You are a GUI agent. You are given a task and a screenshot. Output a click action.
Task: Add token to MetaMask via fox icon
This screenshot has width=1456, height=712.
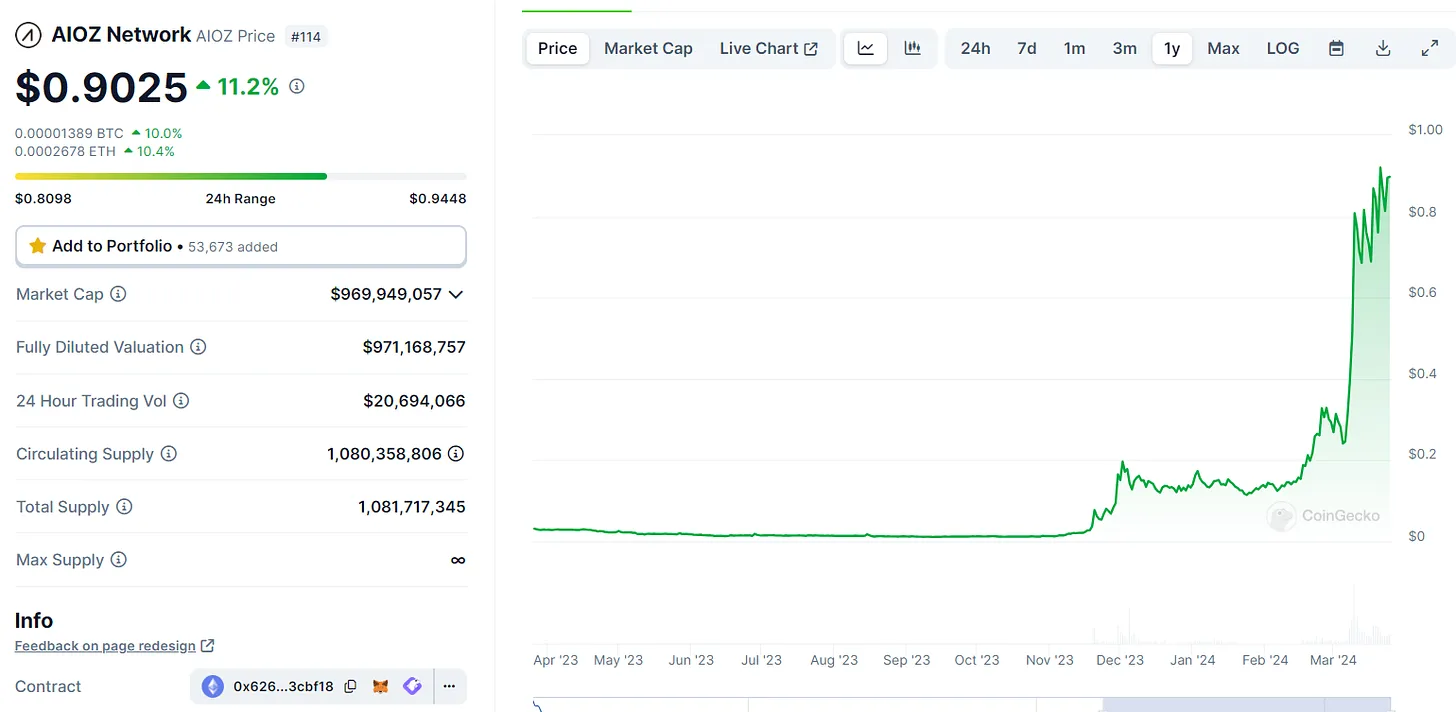pyautogui.click(x=381, y=686)
